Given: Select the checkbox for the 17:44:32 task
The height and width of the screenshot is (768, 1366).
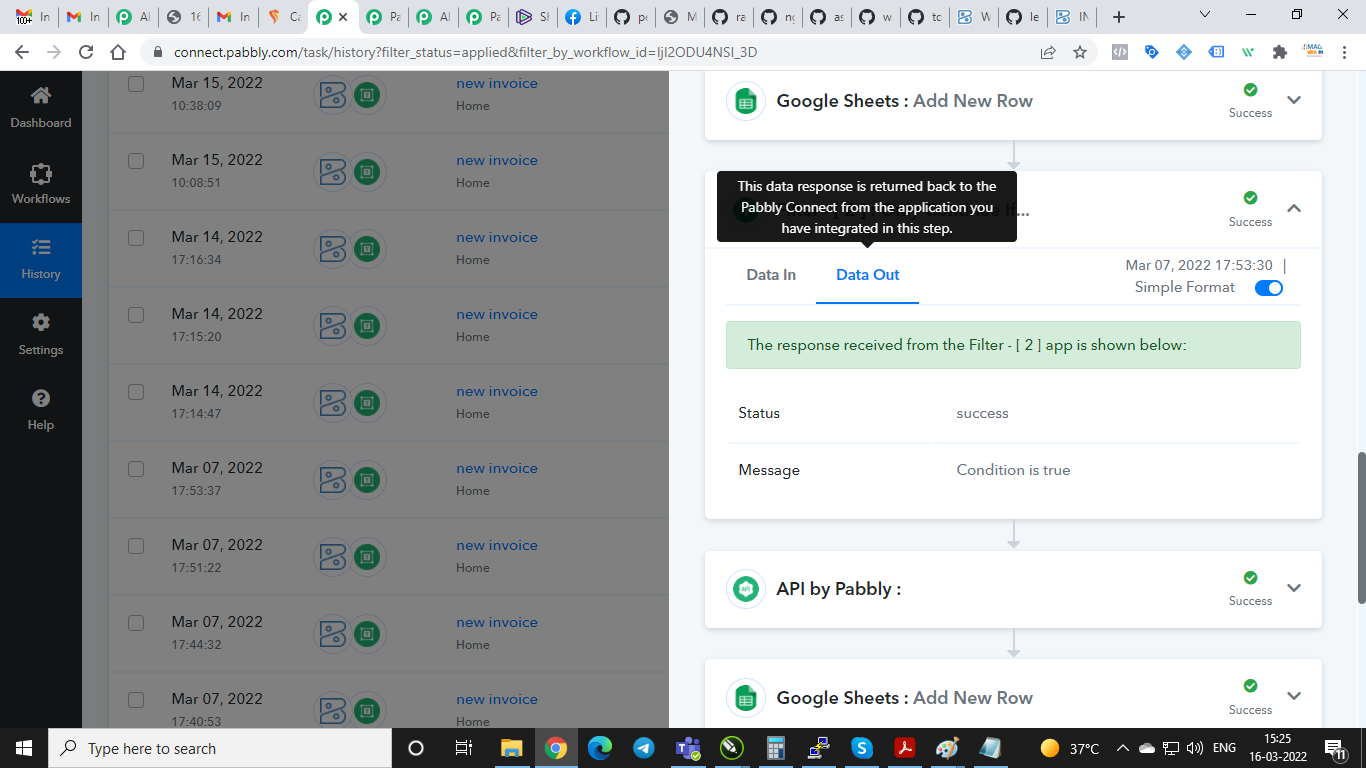Looking at the screenshot, I should (136, 623).
